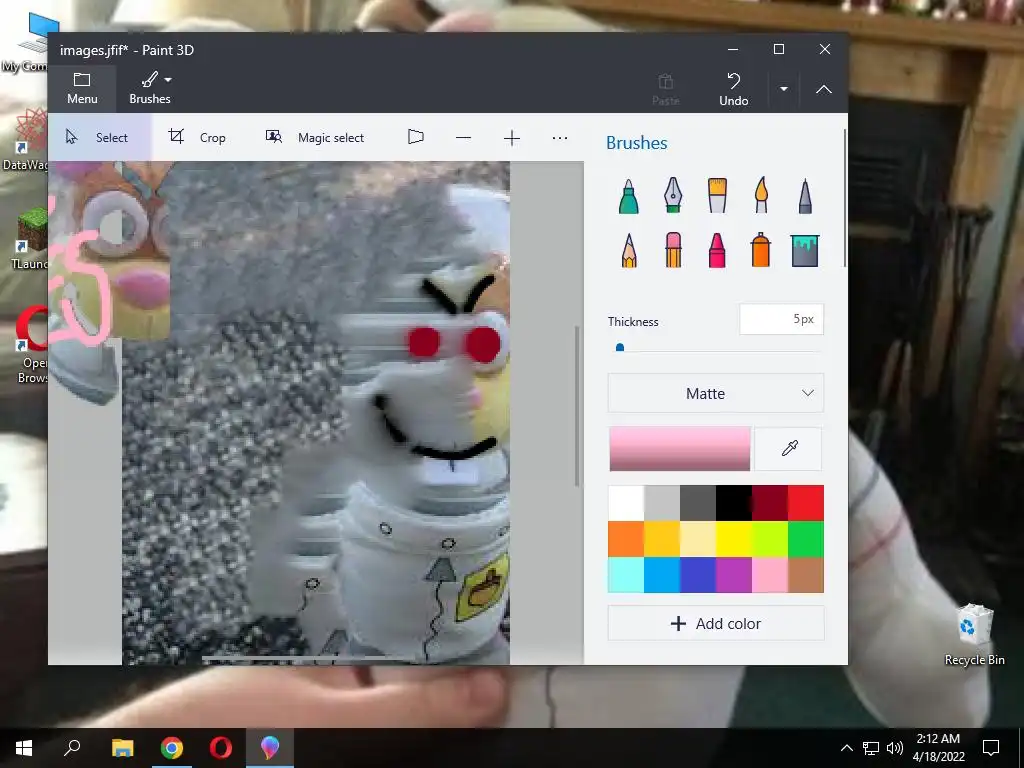Screen dimensions: 1024x768
Task: Open taskbar search
Action: tap(72, 748)
